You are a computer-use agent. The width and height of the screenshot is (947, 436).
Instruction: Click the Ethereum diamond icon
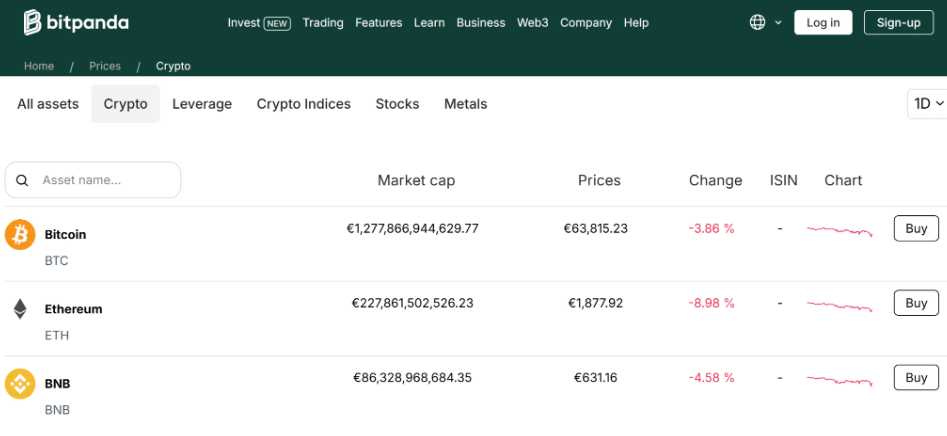[20, 309]
